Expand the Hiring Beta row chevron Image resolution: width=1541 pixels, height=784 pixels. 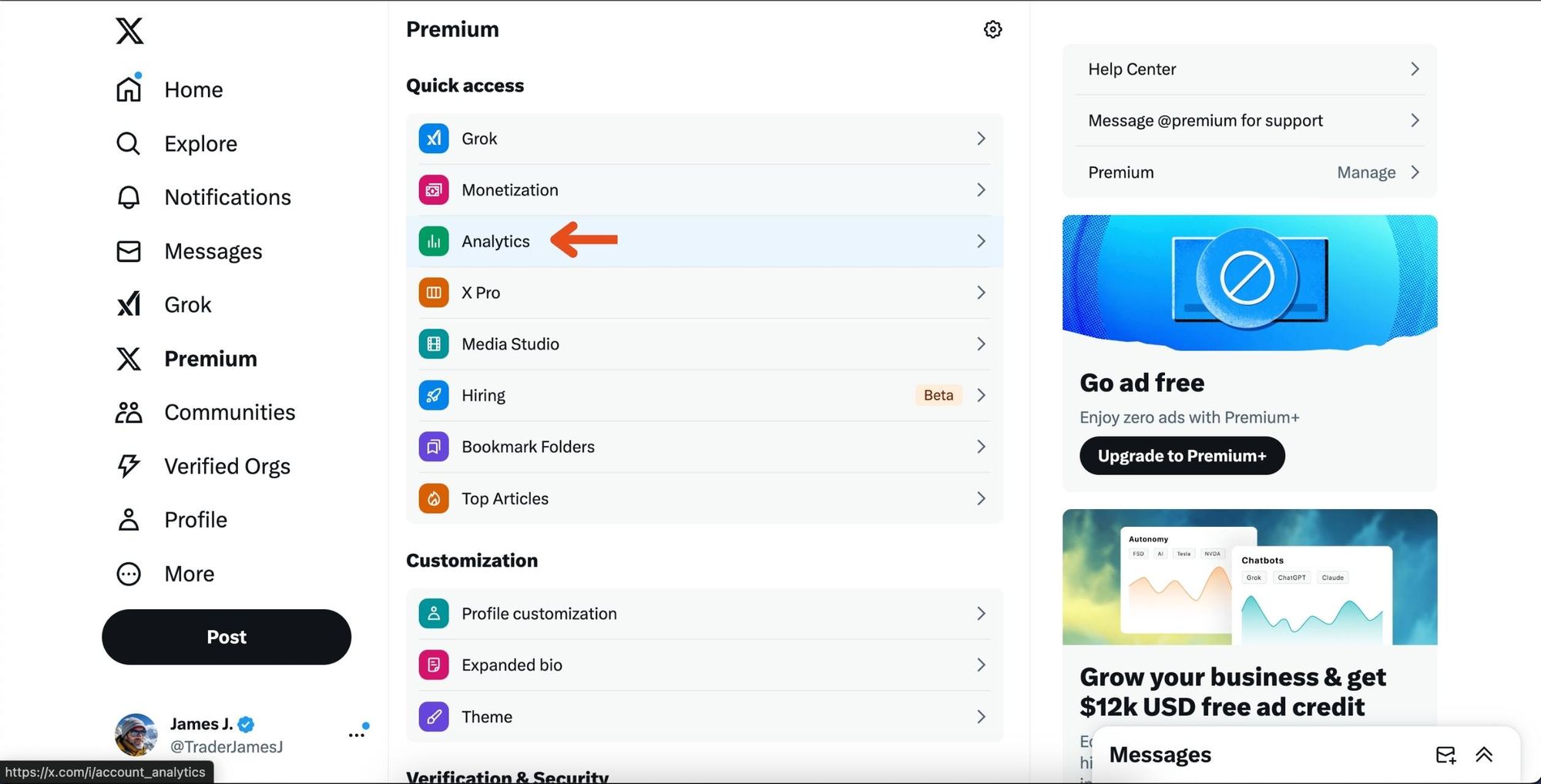click(981, 395)
